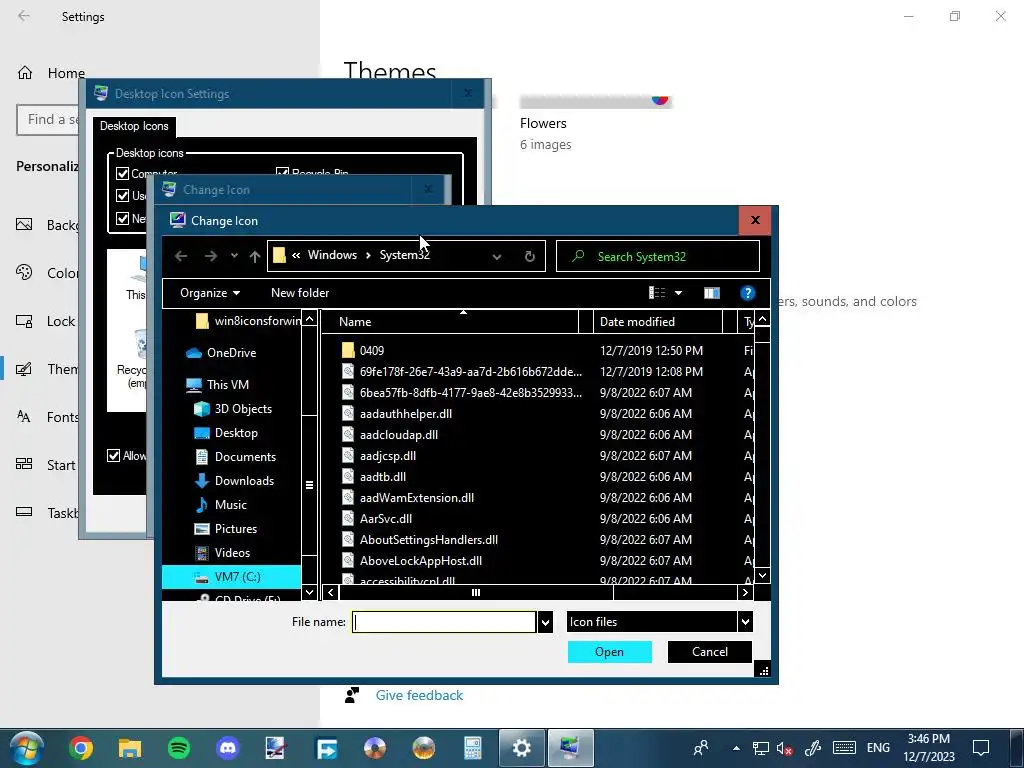Expand address bar path history dropdown
The height and width of the screenshot is (768, 1024).
(497, 257)
